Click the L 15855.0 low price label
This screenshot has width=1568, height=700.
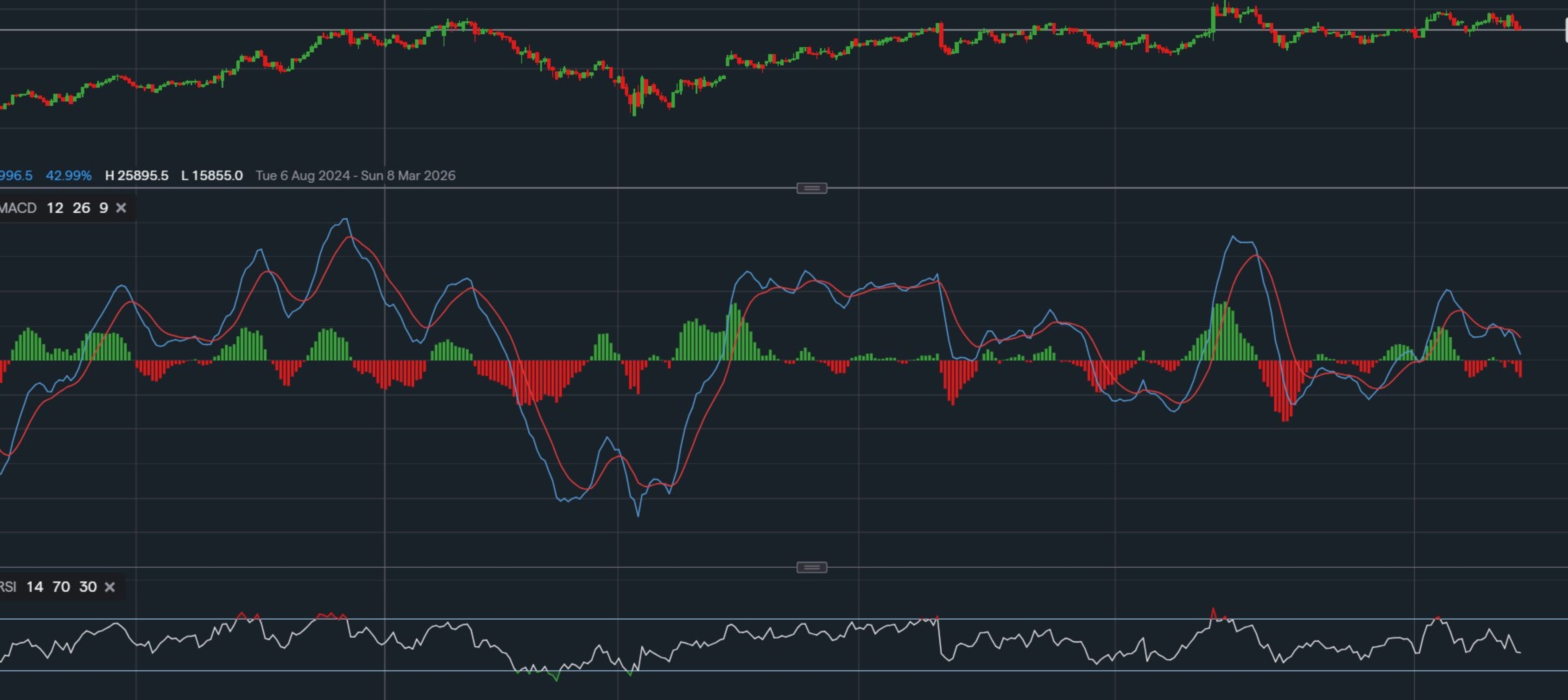212,176
